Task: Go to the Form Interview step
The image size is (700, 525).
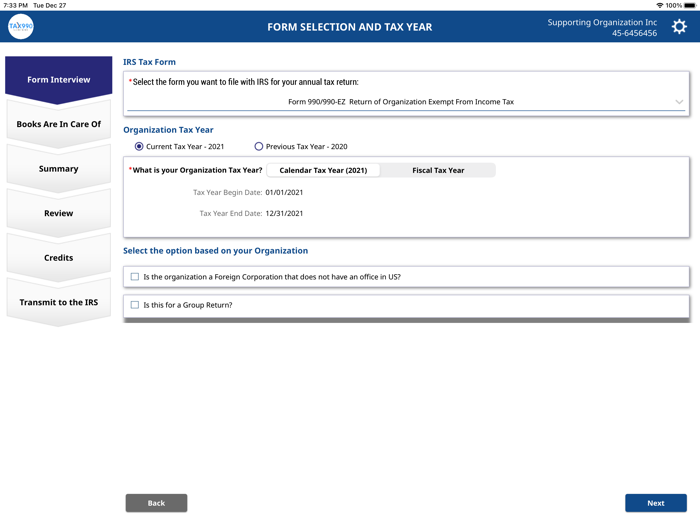Action: coord(58,80)
